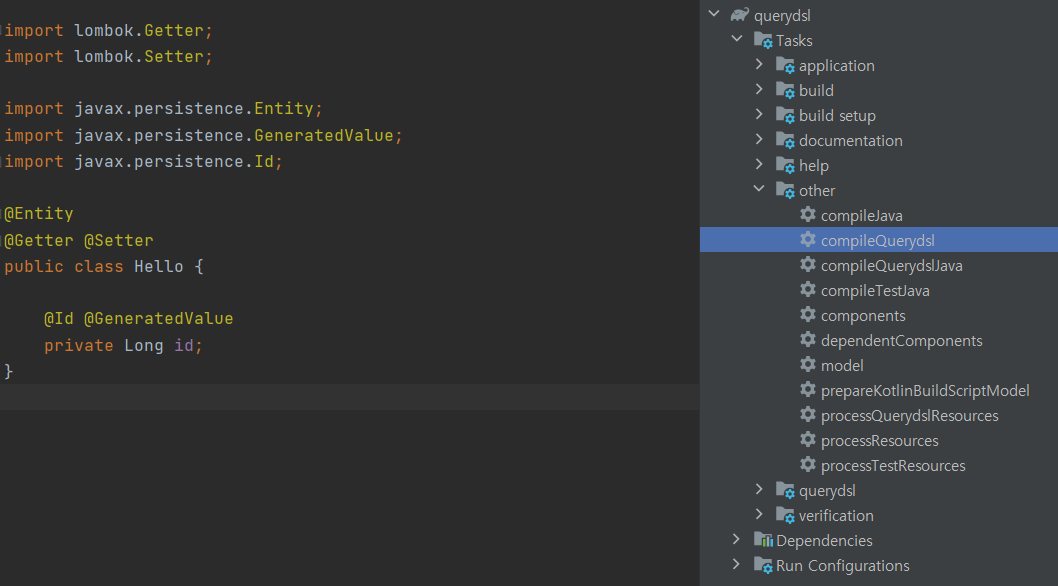Expand the build task group

[759, 88]
